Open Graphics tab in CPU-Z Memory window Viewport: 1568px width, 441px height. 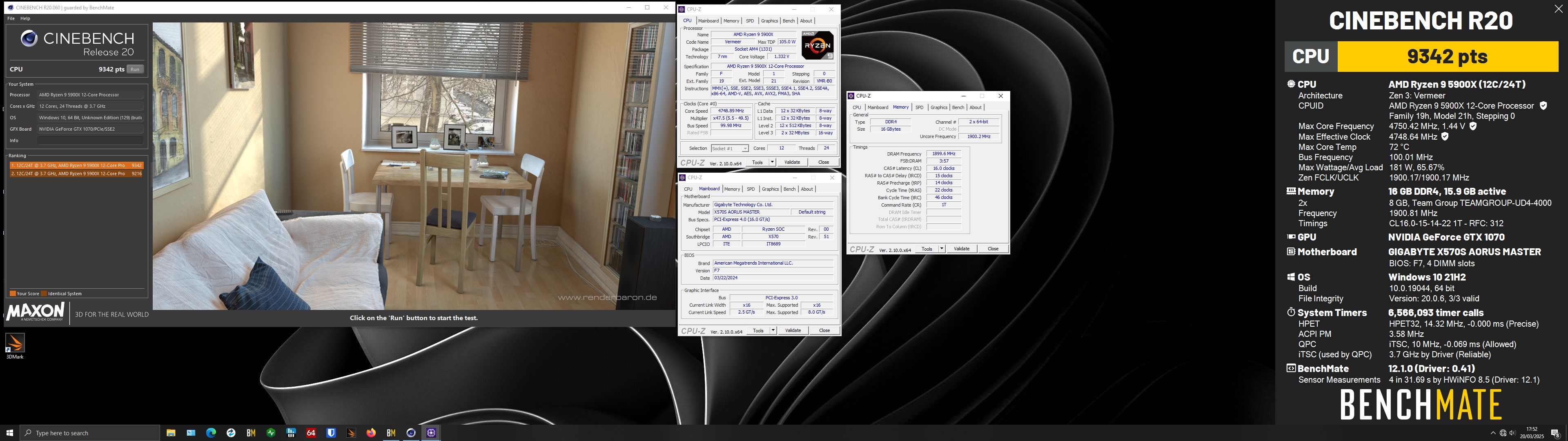(939, 107)
